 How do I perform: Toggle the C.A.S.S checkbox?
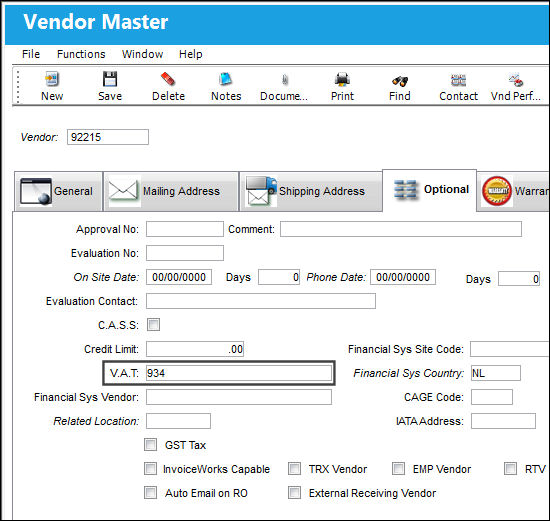[153, 325]
